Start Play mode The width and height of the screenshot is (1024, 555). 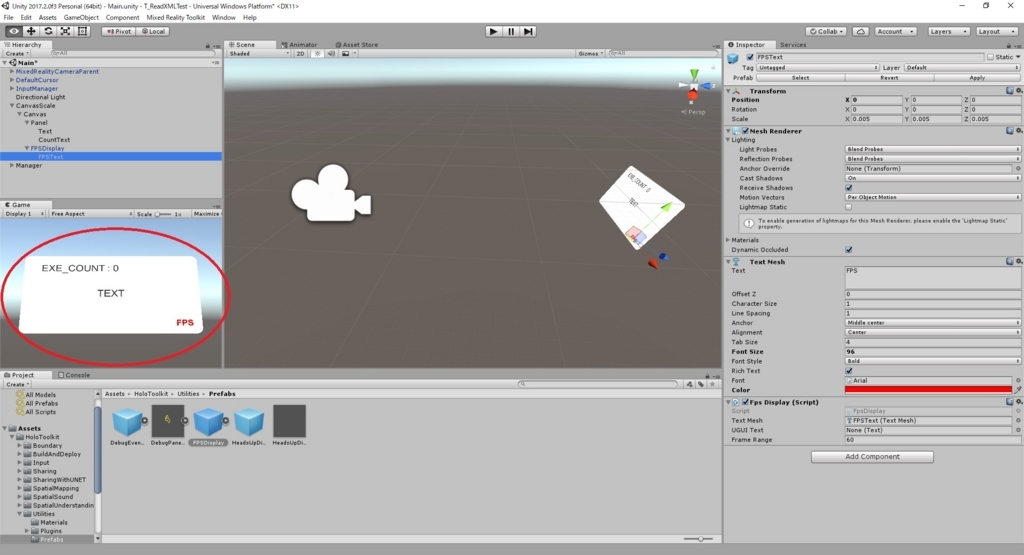(494, 31)
